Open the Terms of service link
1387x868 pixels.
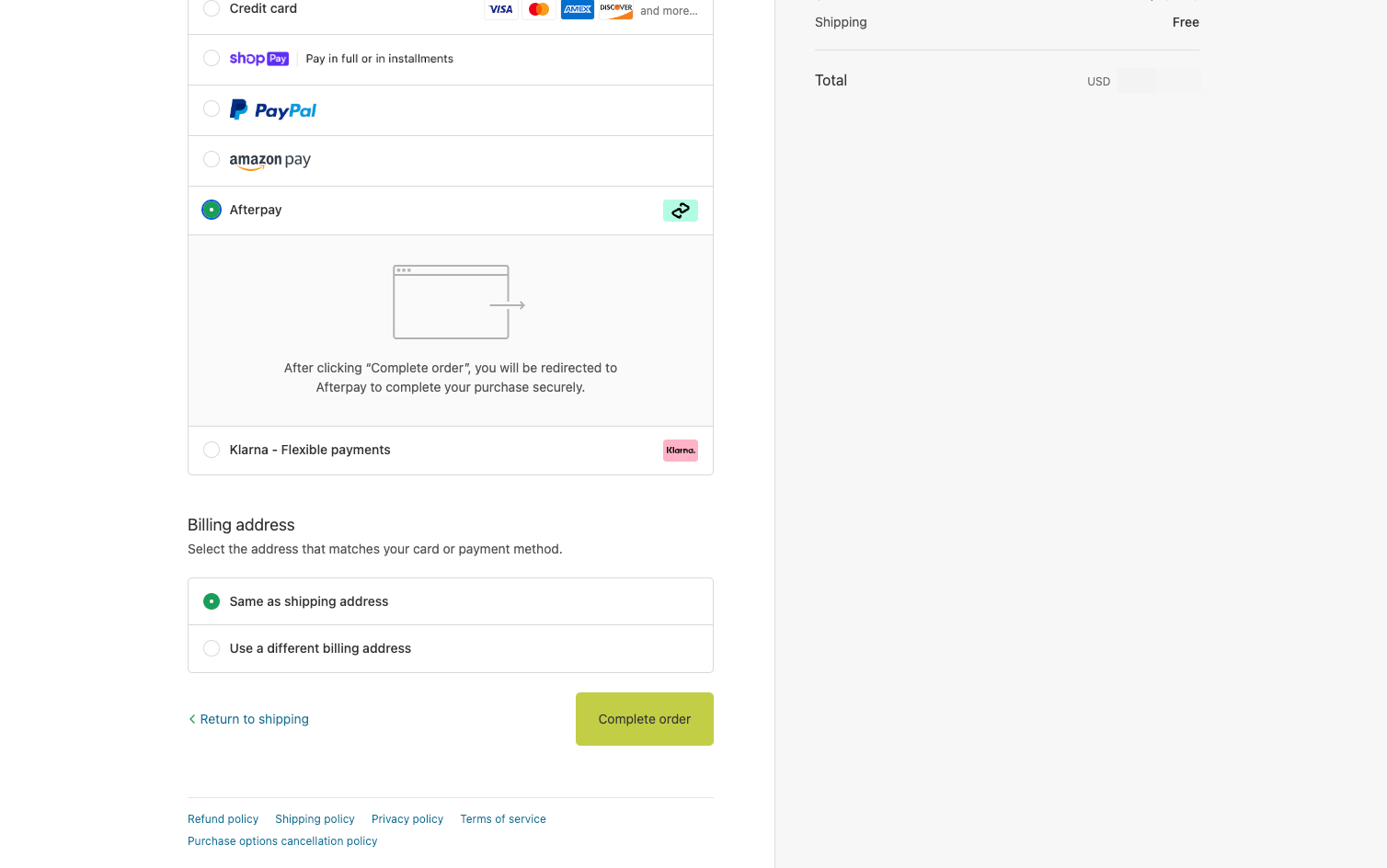click(503, 819)
